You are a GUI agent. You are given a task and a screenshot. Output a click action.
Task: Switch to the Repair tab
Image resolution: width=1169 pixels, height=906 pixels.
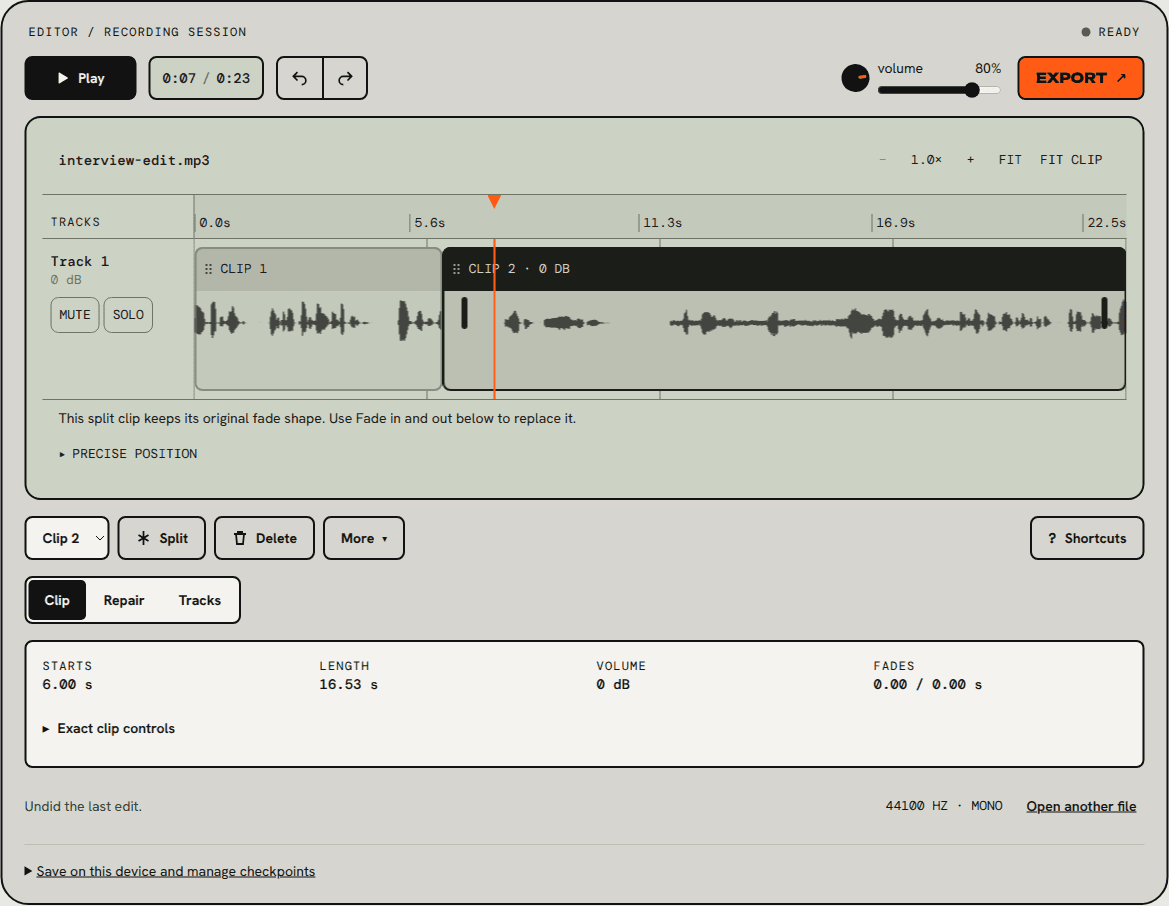click(124, 600)
